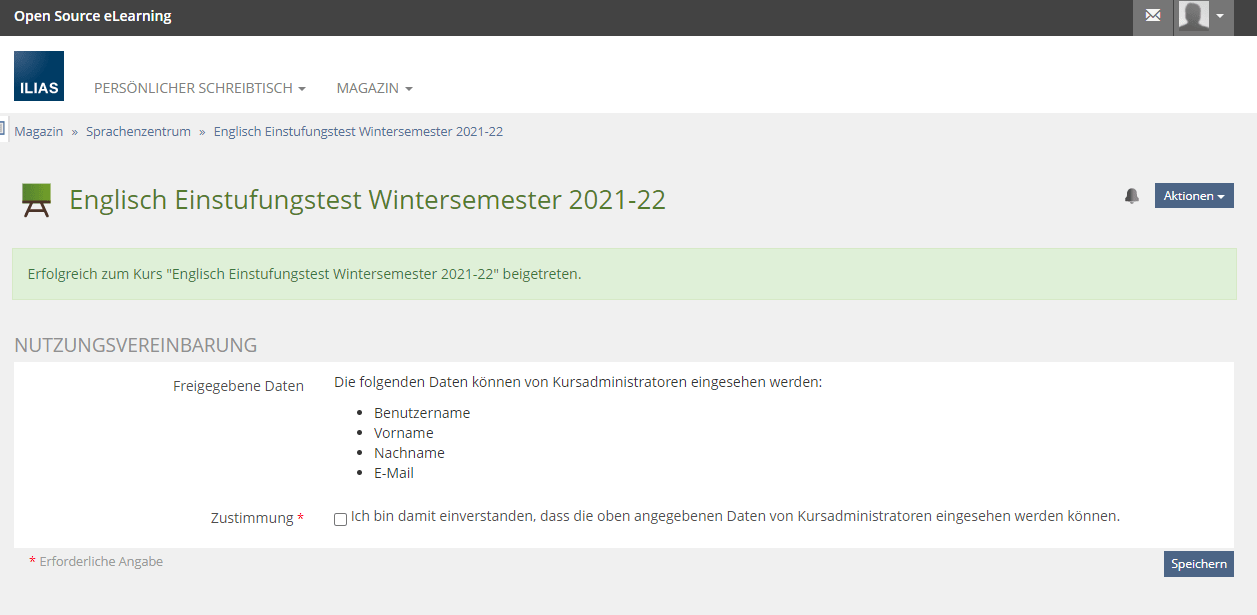The width and height of the screenshot is (1257, 615).
Task: Click small icon left of Magazin breadcrumb
Action: [x=3, y=128]
